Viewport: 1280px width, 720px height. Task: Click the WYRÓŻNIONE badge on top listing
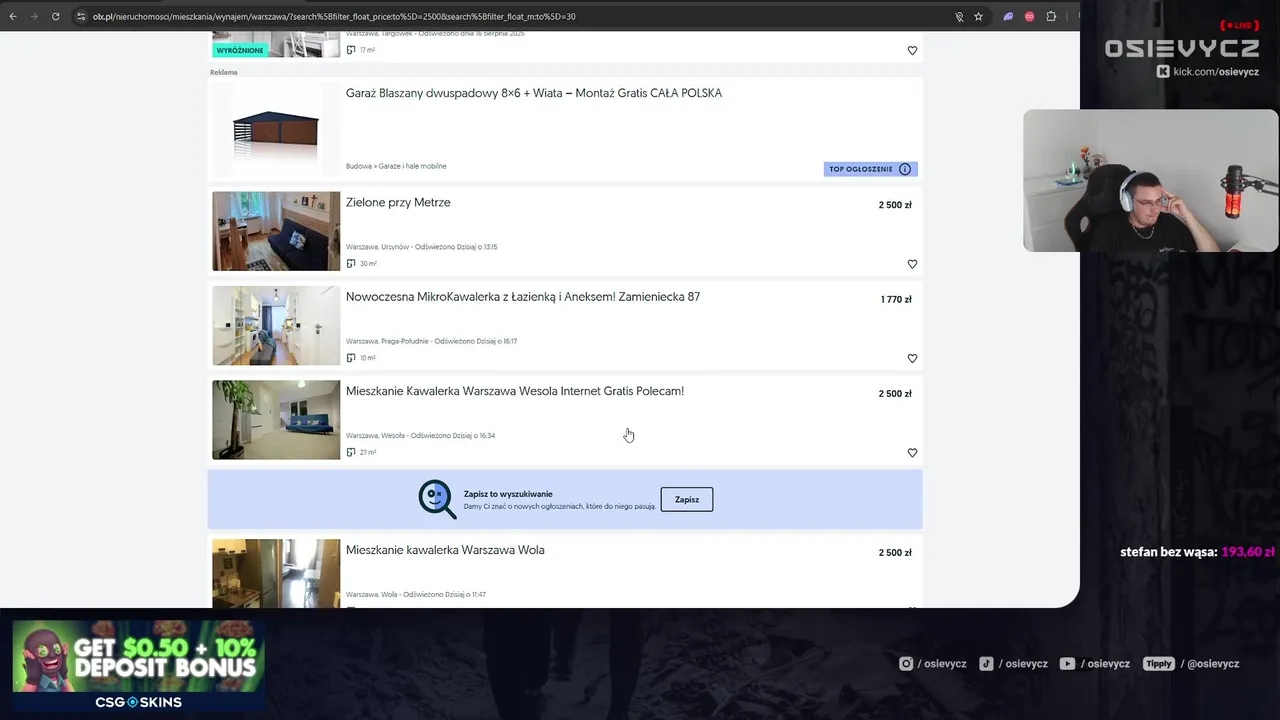(240, 50)
